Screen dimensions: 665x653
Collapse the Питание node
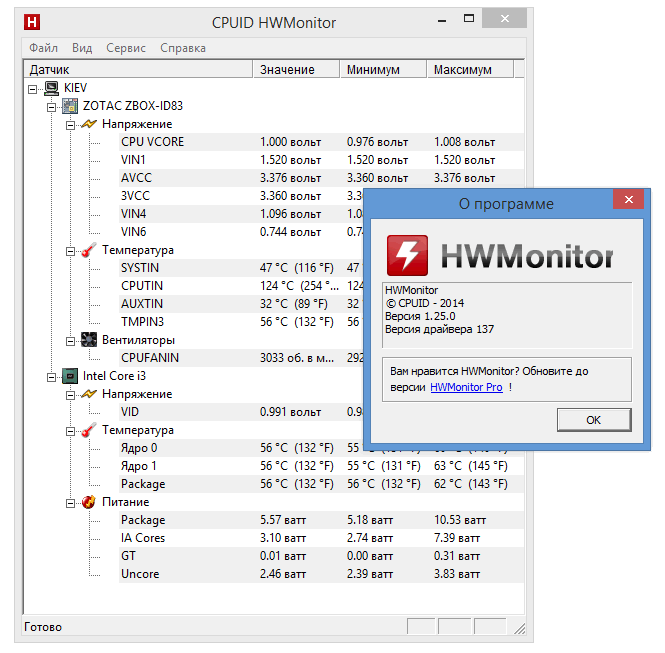(70, 503)
